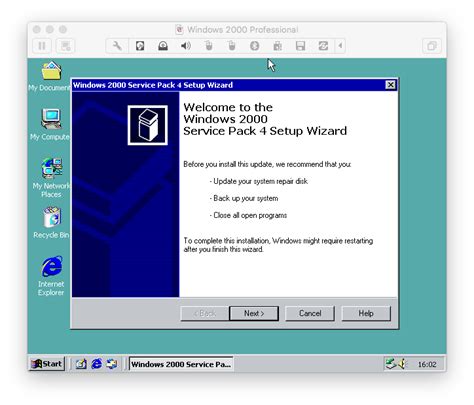Collapse the device toolbar with the arrow
The height and width of the screenshot is (405, 474).
click(340, 46)
